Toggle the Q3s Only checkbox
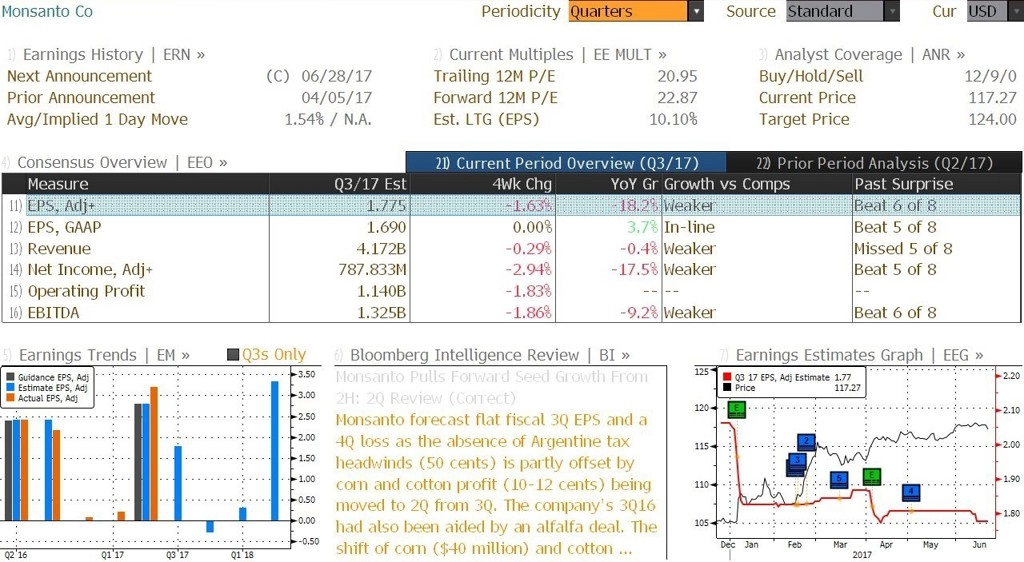Image resolution: width=1024 pixels, height=562 pixels. click(233, 354)
